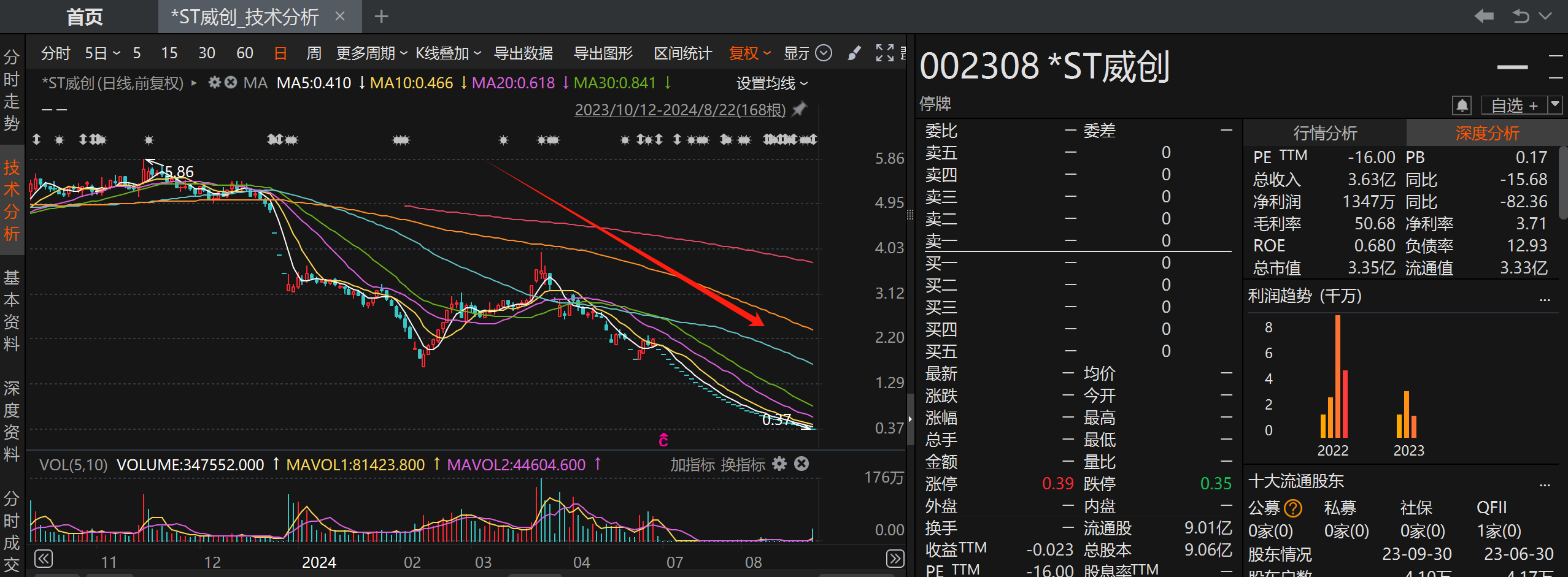Click the undo return arrow icon
This screenshot has height=577, width=1568.
coord(1521,17)
